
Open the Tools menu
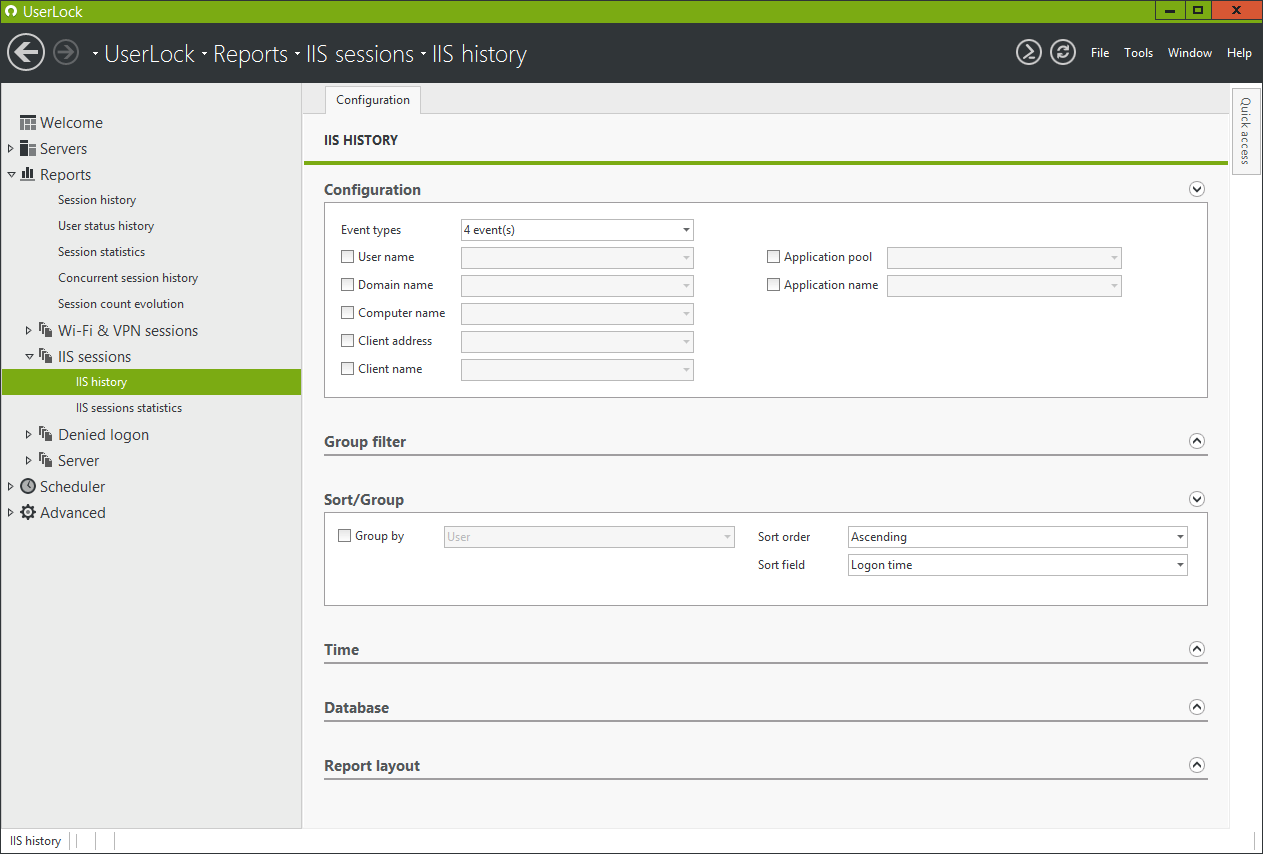[x=1139, y=53]
